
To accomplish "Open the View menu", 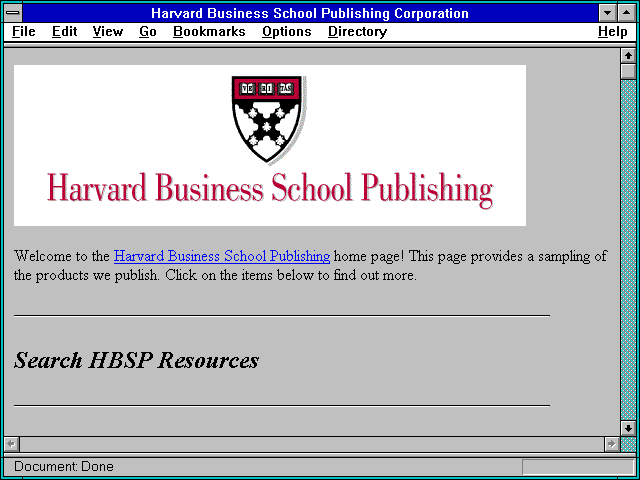I will point(107,32).
